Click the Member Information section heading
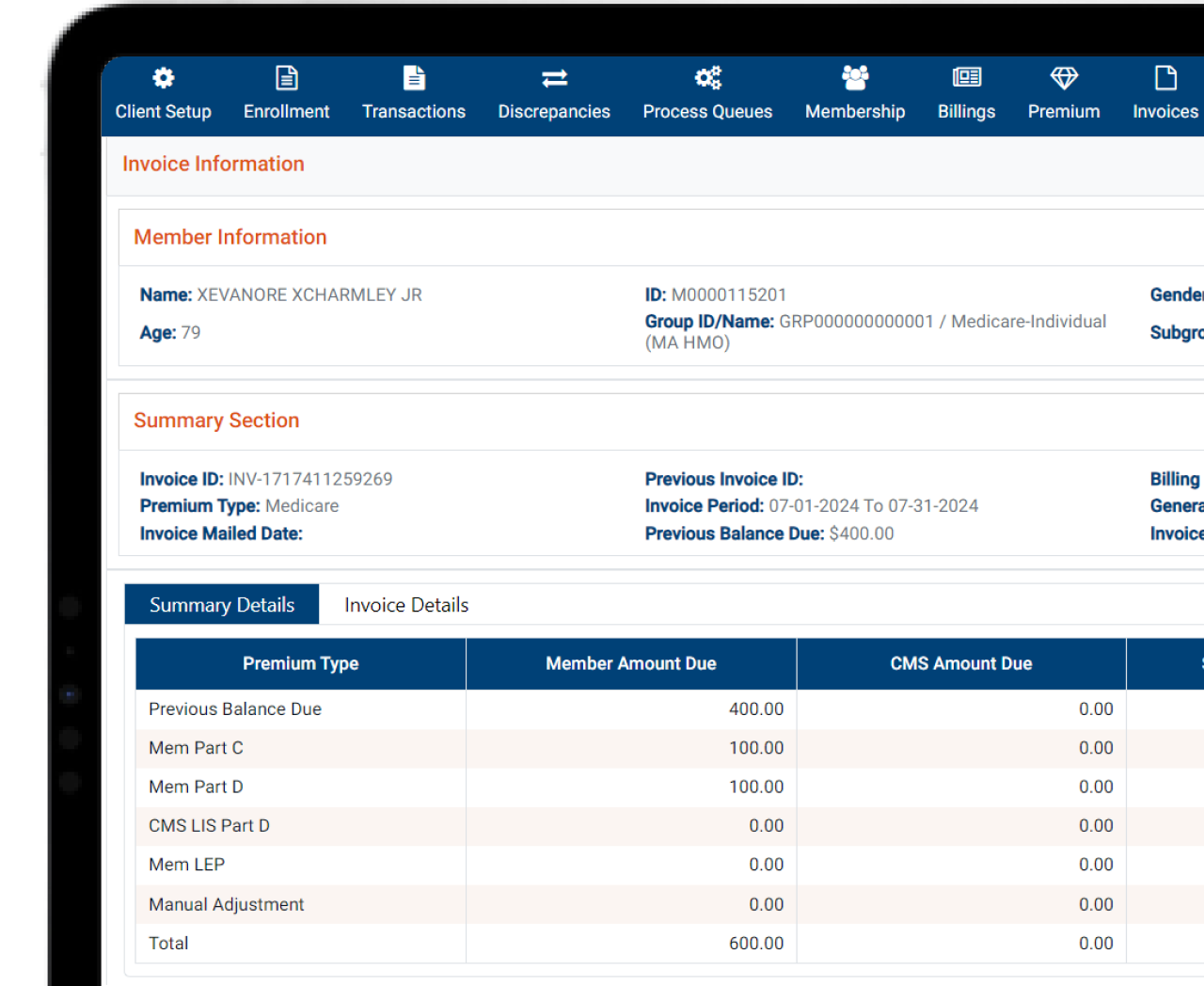Screen dimensions: 1204x986 230,237
